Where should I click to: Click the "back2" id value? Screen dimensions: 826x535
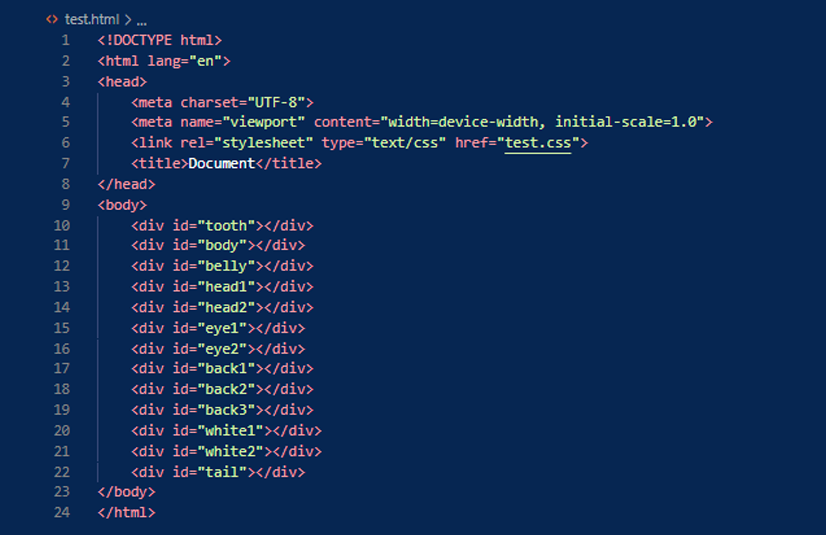click(x=230, y=389)
